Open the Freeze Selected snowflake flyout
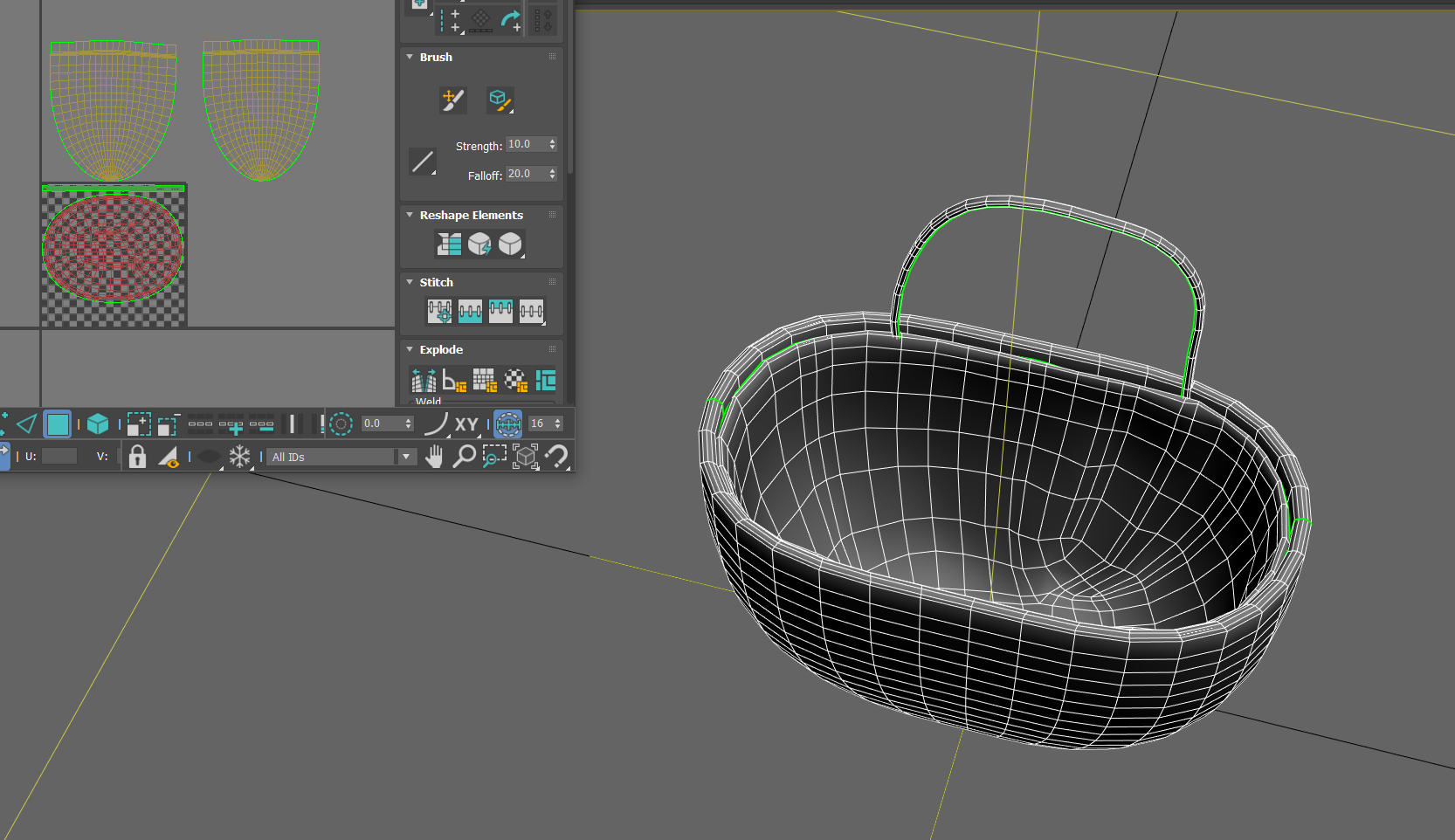The image size is (1455, 840). (240, 456)
